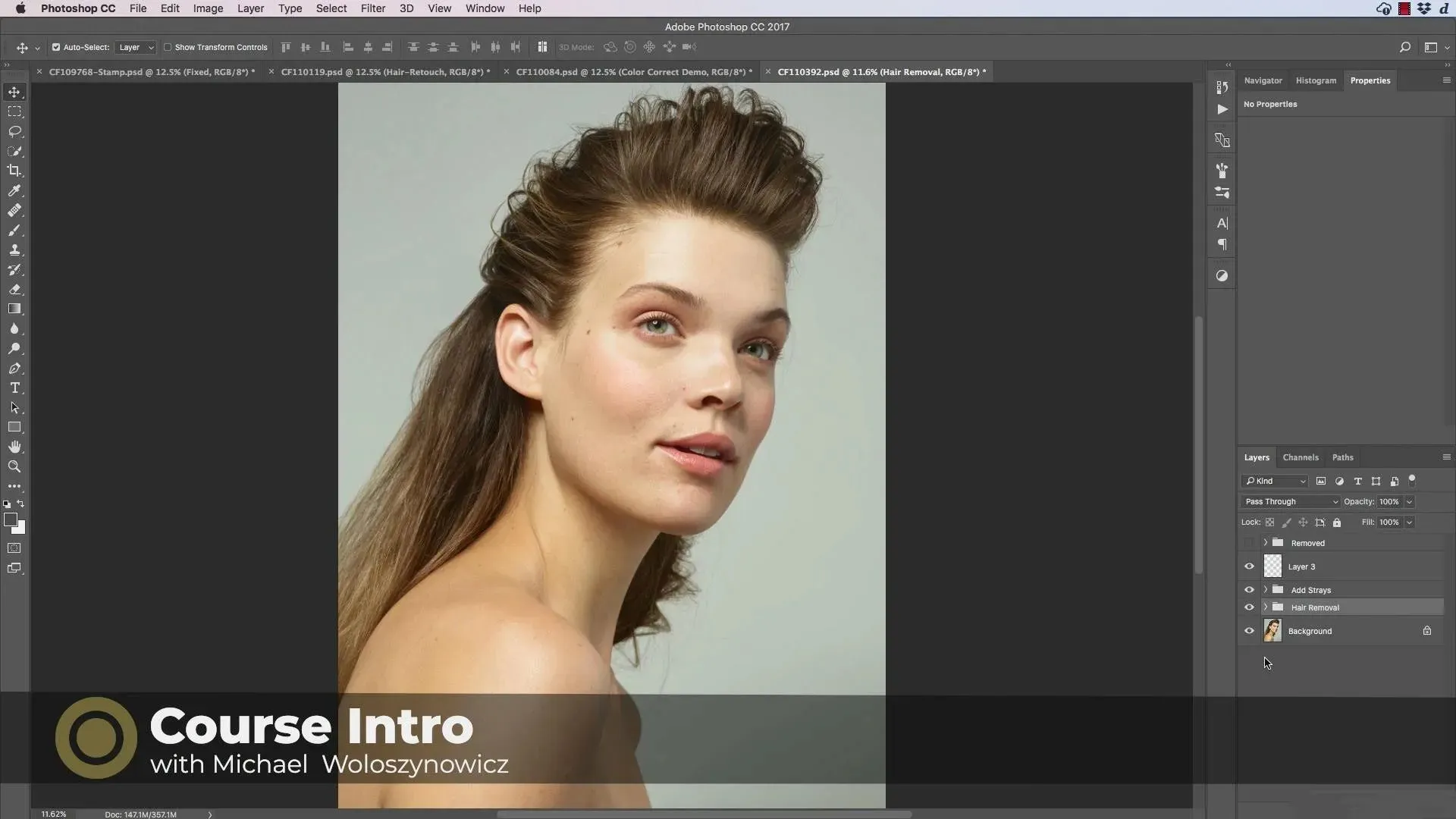
Task: Select the Horizontal Type tool
Action: 14,388
